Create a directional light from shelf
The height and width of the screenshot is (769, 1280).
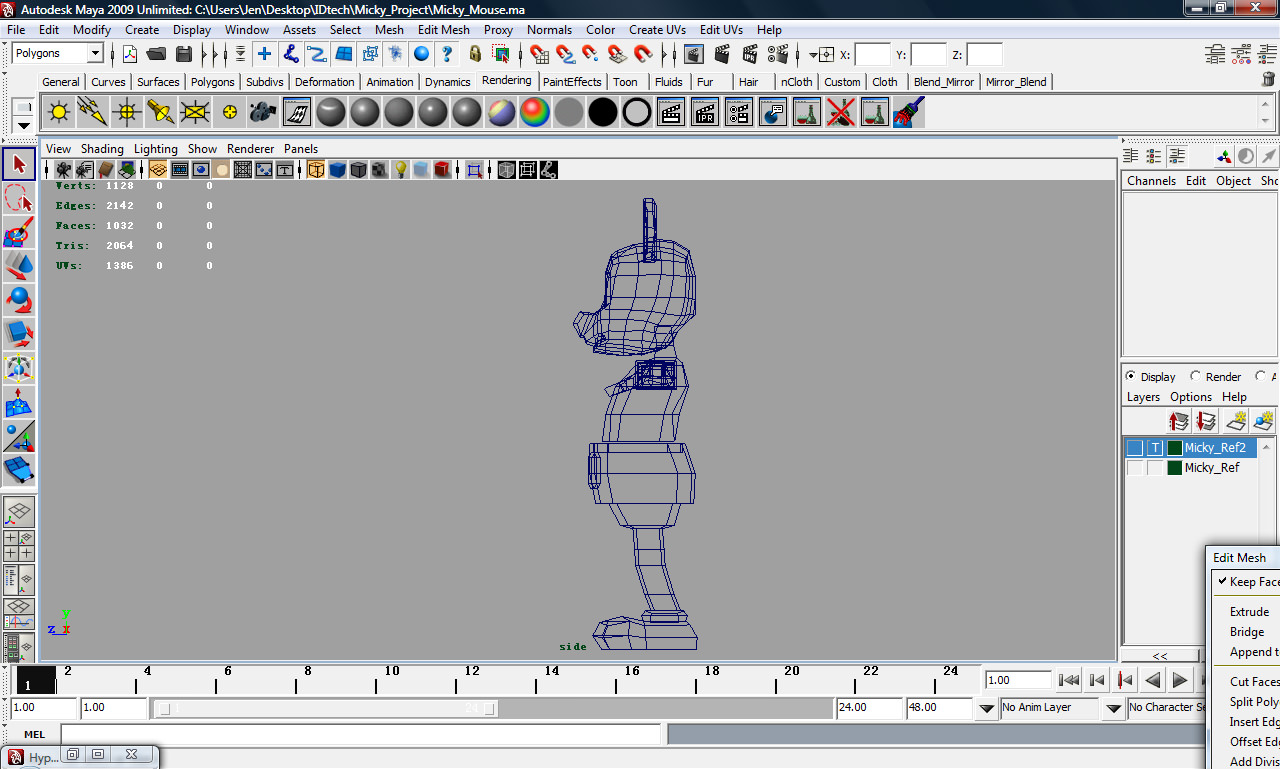pos(92,112)
